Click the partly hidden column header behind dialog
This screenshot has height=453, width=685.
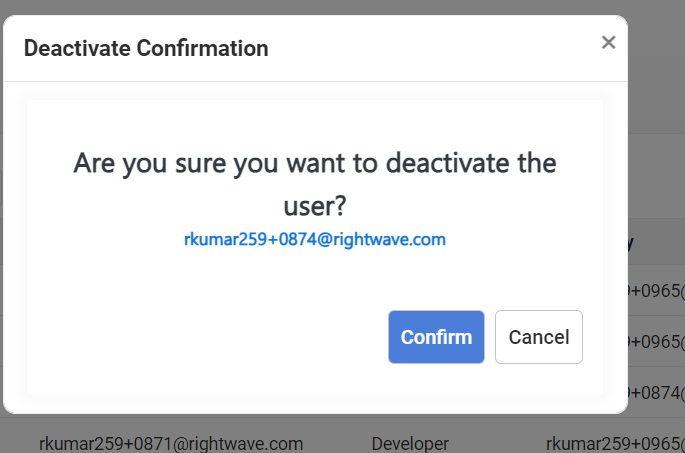[631, 243]
